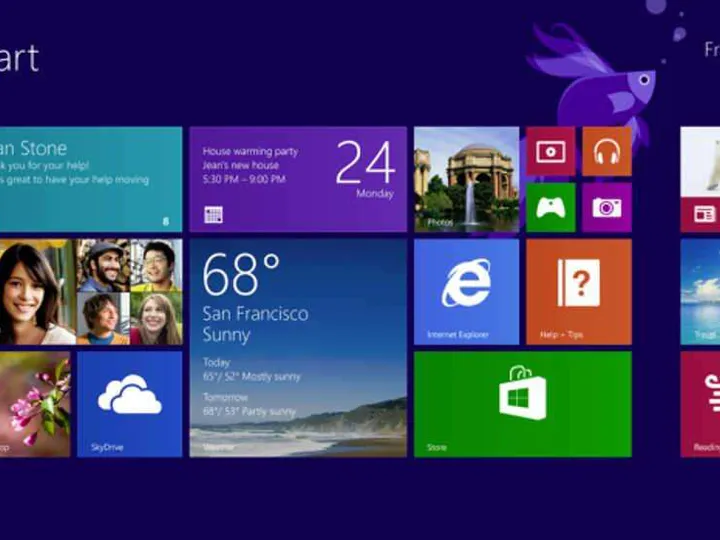Open the Travel tile
720x540 pixels.
click(700, 292)
